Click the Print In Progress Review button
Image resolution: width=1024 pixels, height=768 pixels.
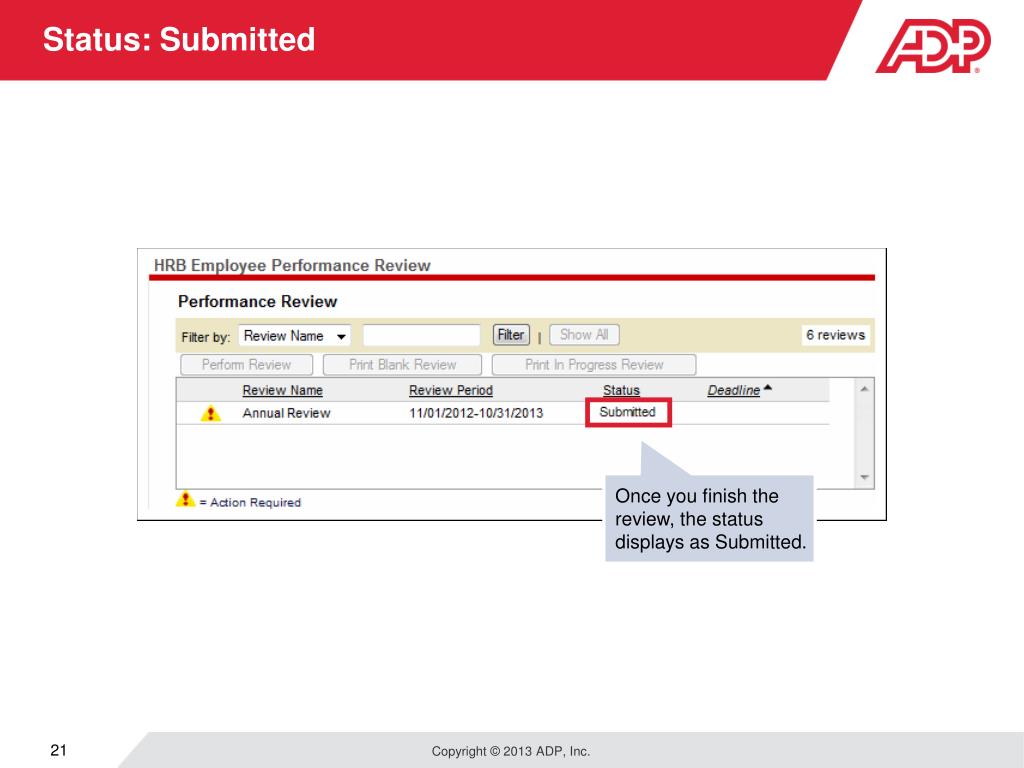(x=594, y=365)
